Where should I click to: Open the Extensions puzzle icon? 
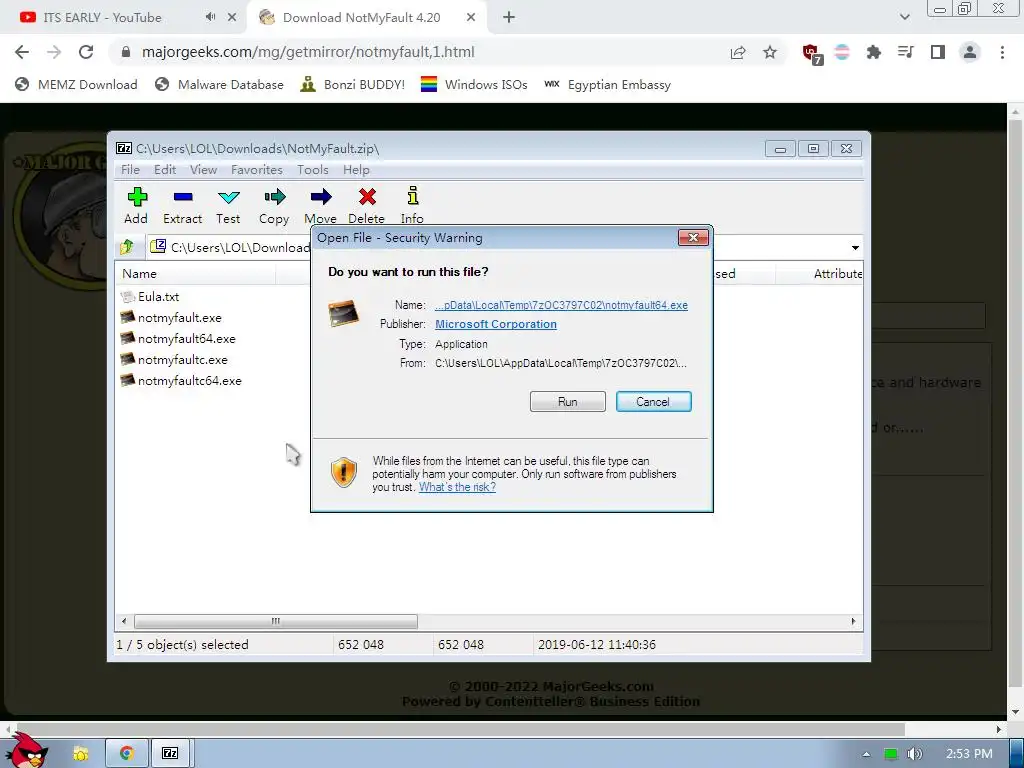click(x=874, y=52)
